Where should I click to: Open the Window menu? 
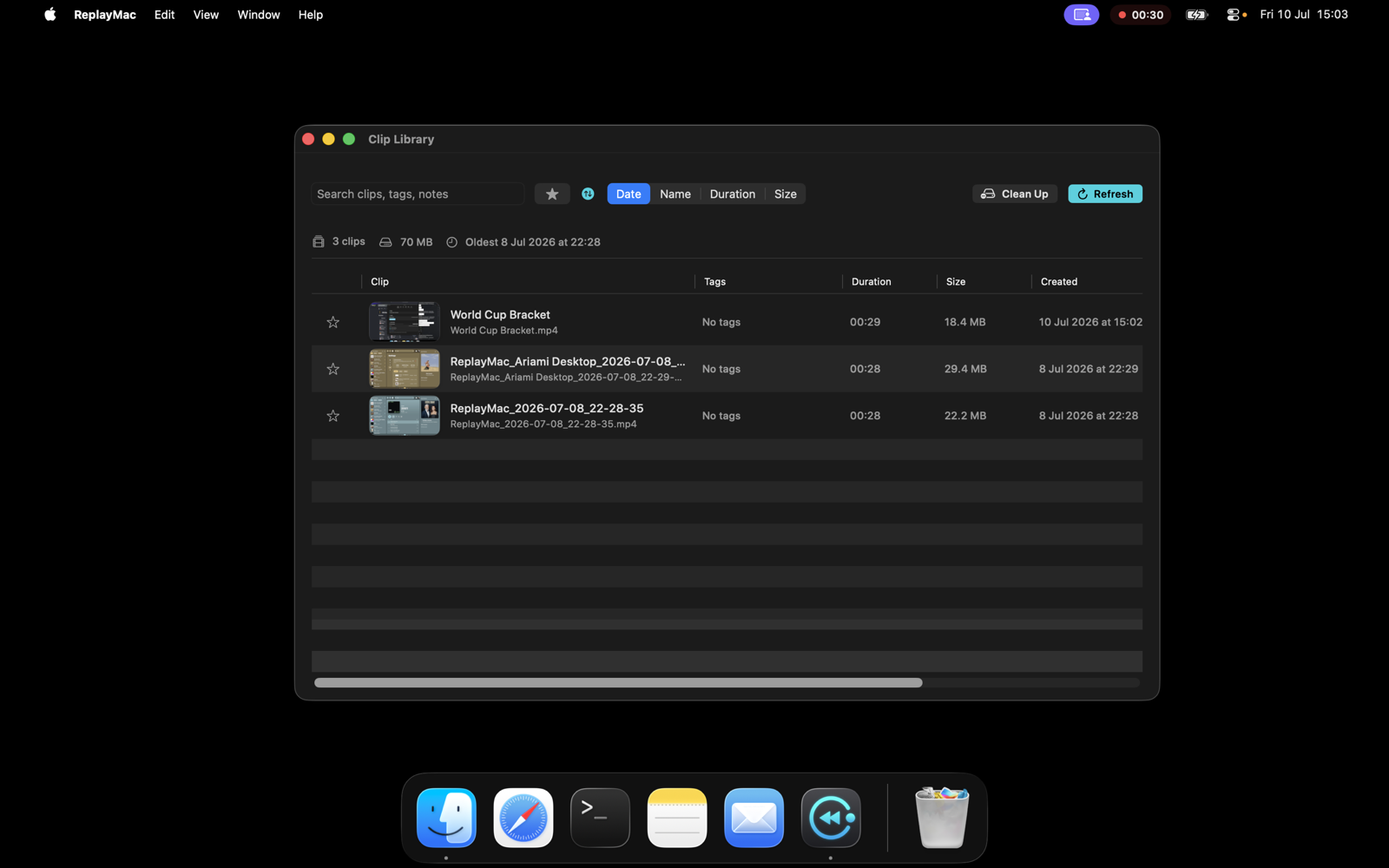[259, 15]
